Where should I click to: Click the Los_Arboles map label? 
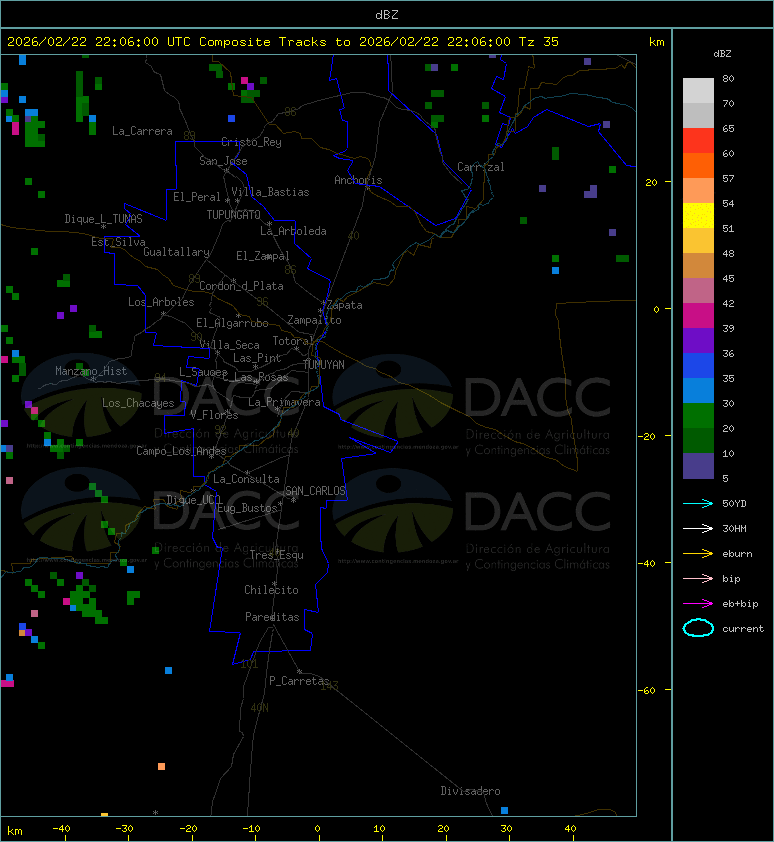pyautogui.click(x=161, y=302)
